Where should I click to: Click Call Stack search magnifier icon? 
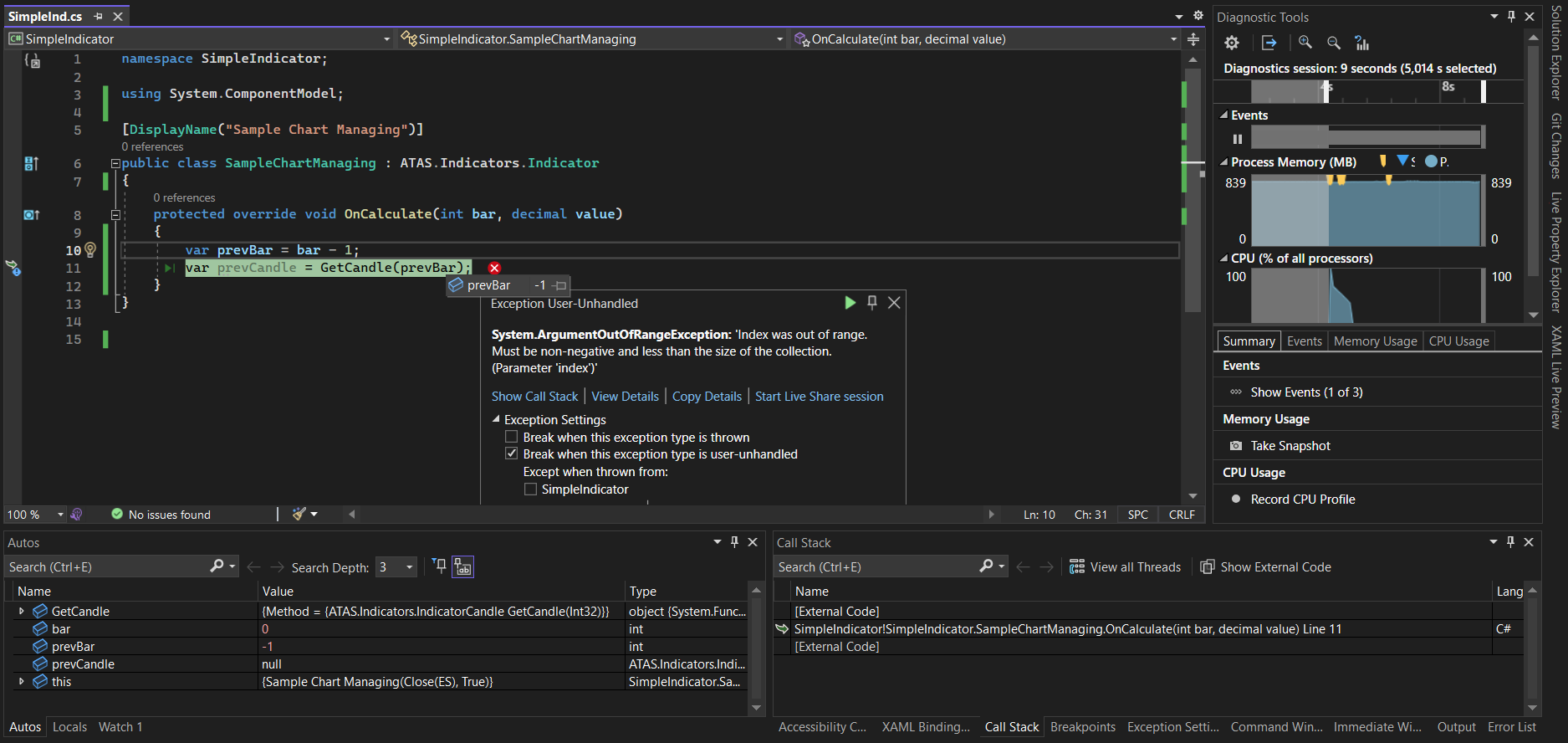(986, 566)
